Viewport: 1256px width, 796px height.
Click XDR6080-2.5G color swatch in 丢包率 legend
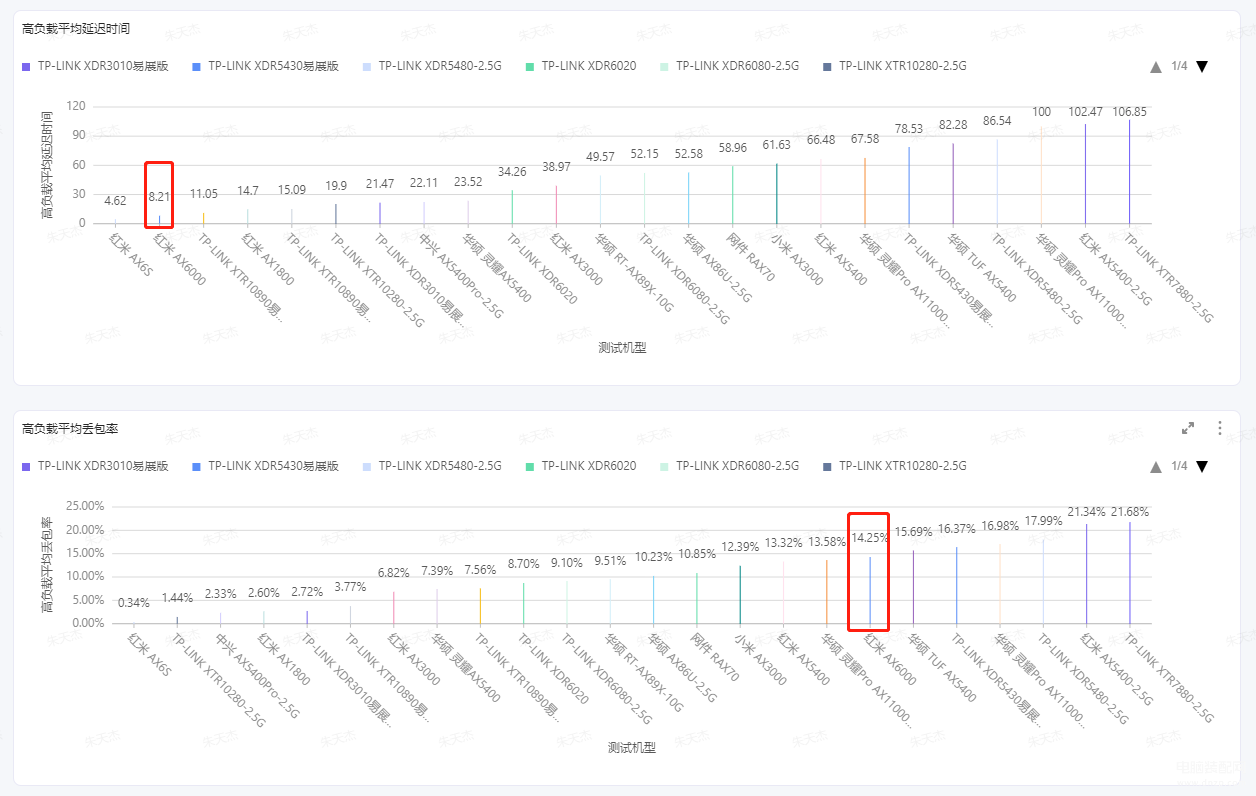point(664,466)
